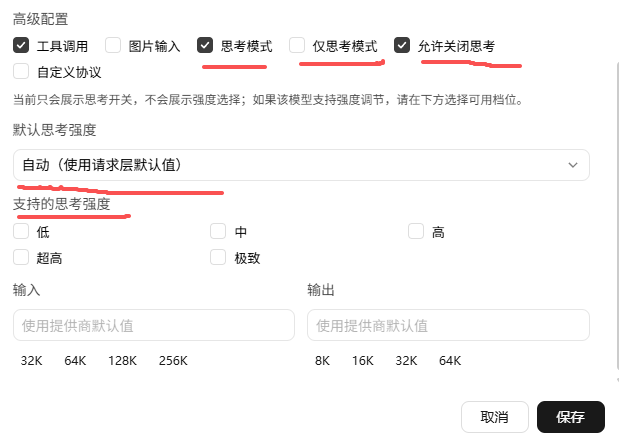Click the dropdown chevron arrow icon
Viewport: 619px width, 446px height.
[x=573, y=165]
